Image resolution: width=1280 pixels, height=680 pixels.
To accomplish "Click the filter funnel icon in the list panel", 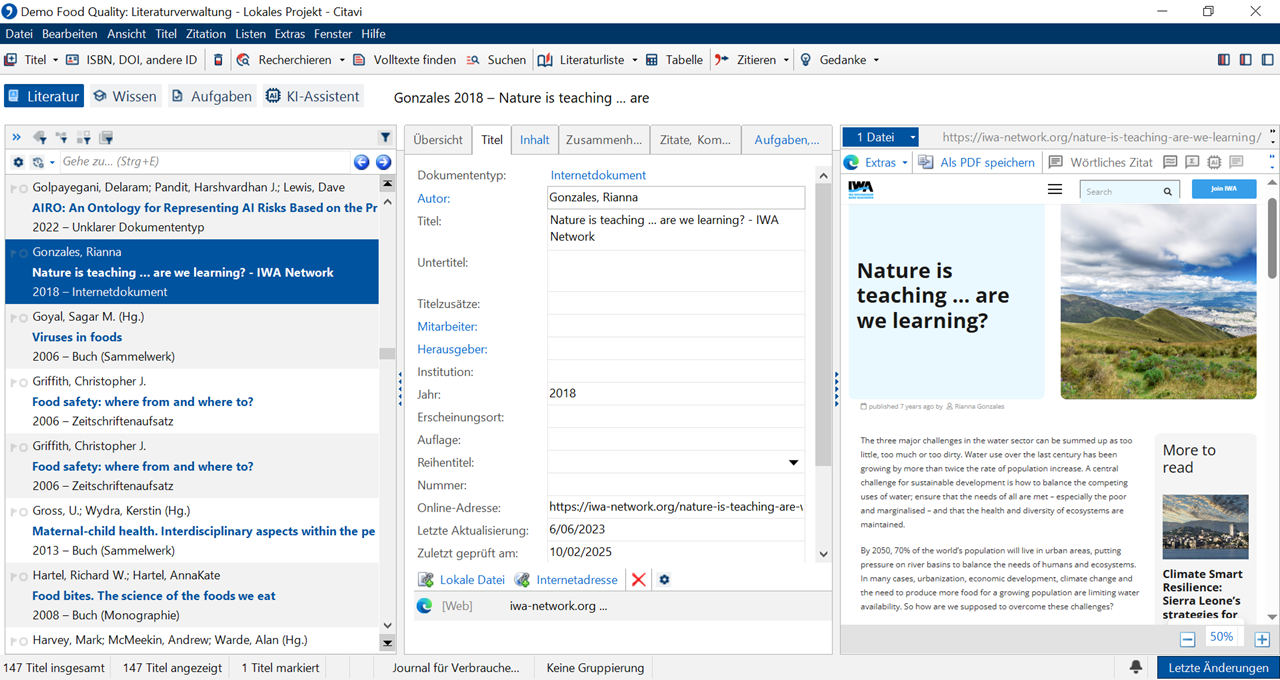I will pyautogui.click(x=385, y=138).
